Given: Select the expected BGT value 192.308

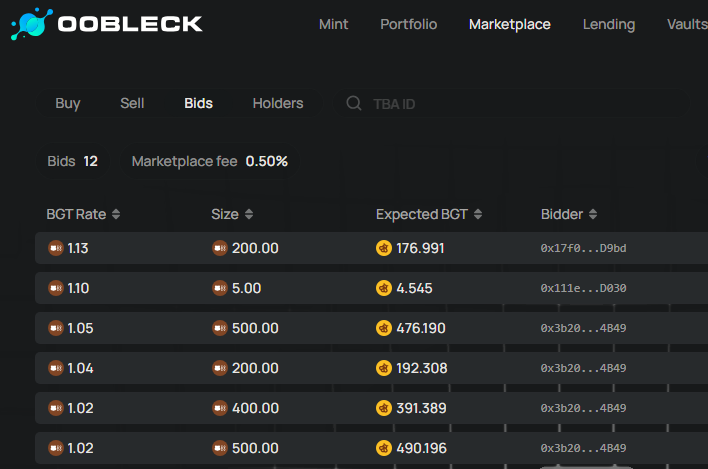Looking at the screenshot, I should pyautogui.click(x=422, y=368).
